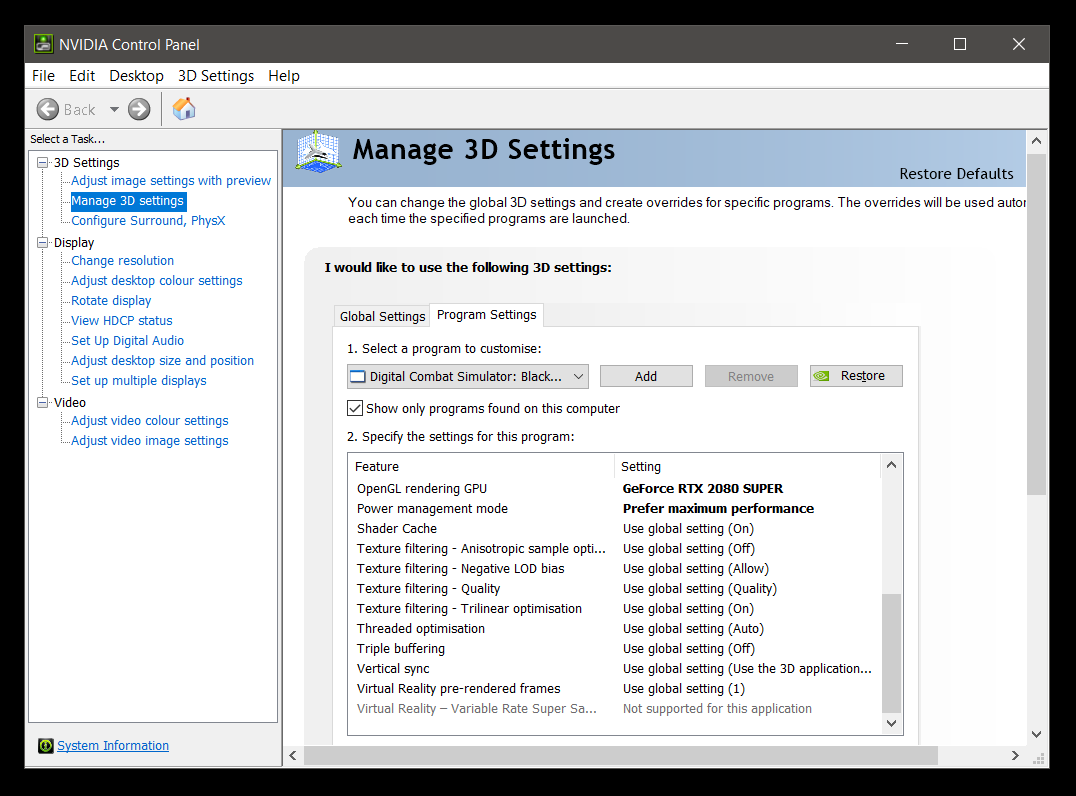1076x796 pixels.
Task: Click the Feature column header
Action: coord(481,466)
